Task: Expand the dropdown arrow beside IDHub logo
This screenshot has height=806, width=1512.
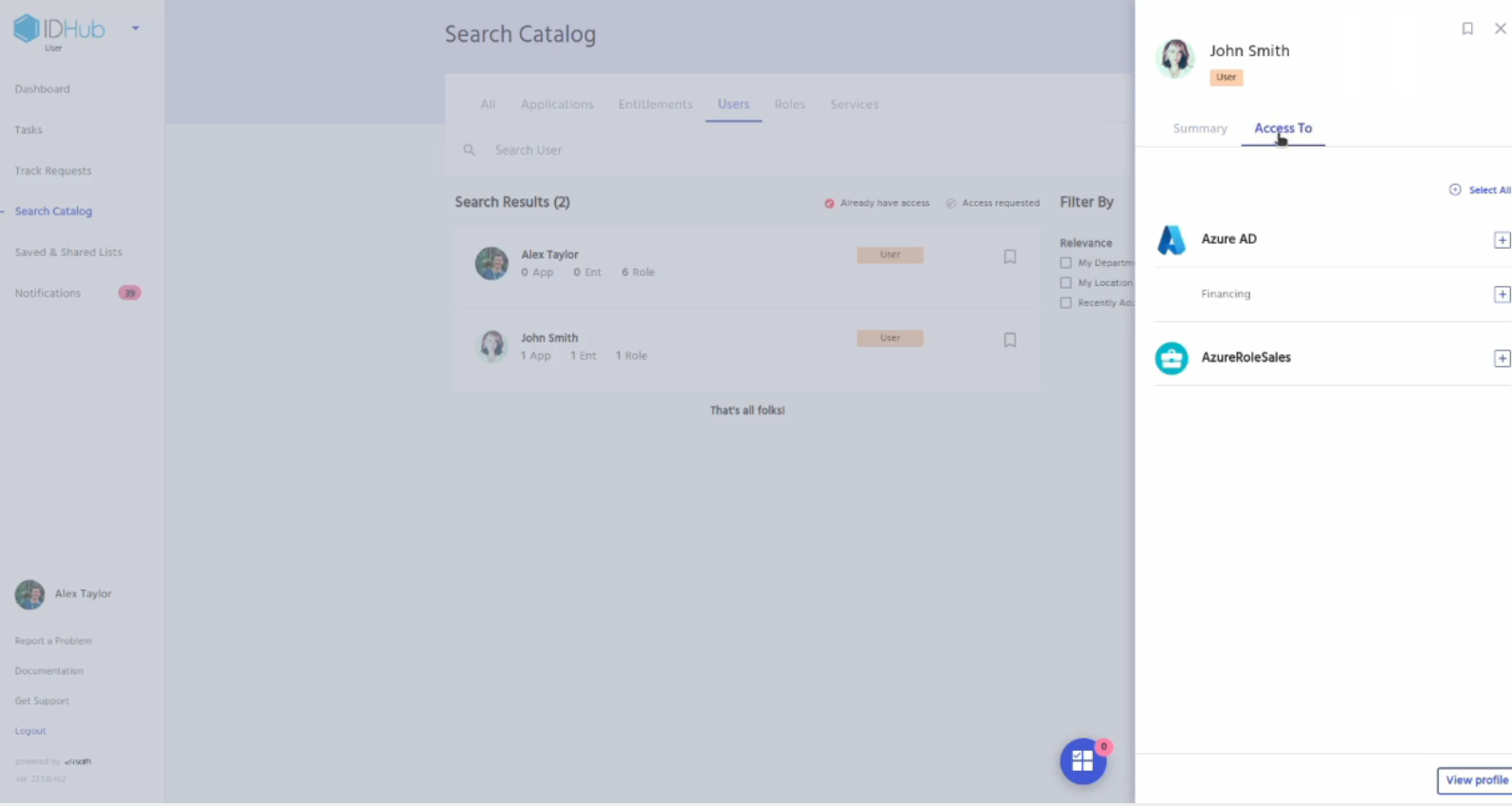Action: pos(135,29)
